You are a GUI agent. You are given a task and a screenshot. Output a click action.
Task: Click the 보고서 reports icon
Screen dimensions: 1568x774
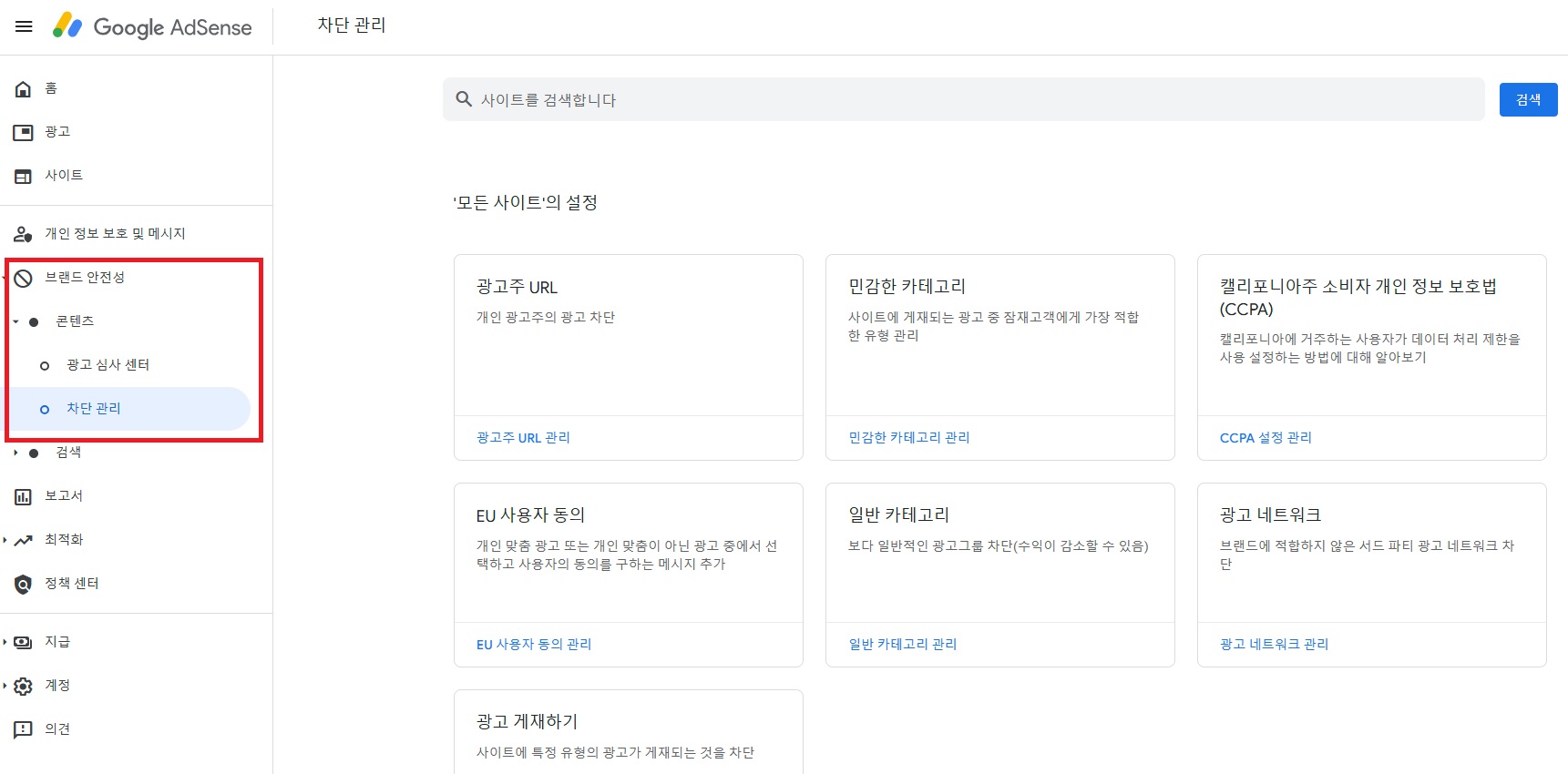(23, 497)
